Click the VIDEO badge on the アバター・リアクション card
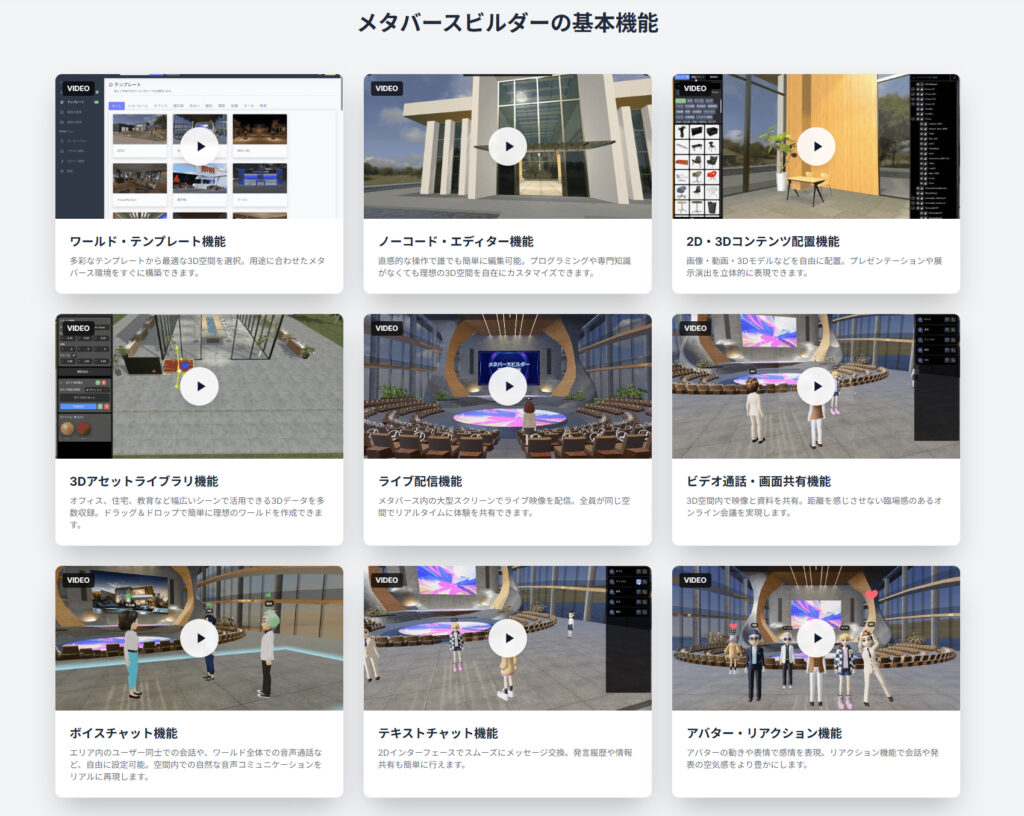Image resolution: width=1024 pixels, height=816 pixels. [x=695, y=580]
